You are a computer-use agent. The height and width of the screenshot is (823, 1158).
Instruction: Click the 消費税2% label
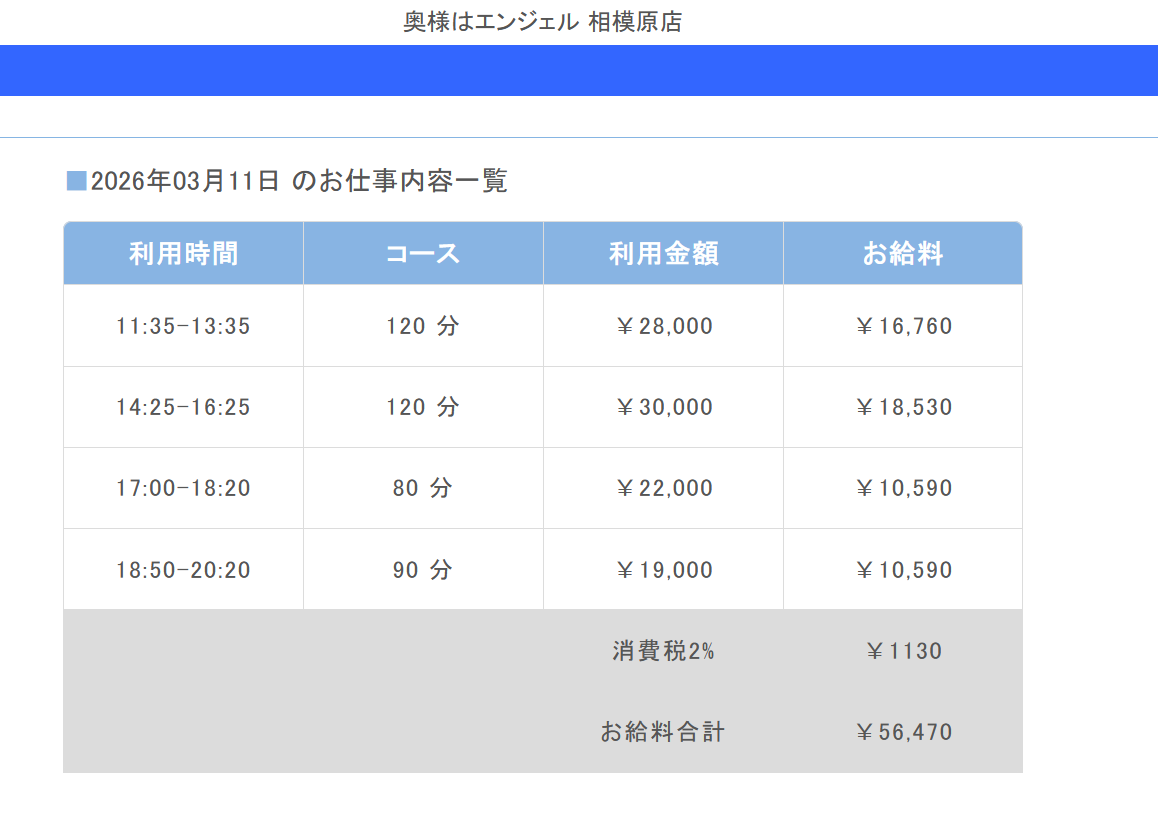[x=663, y=651]
